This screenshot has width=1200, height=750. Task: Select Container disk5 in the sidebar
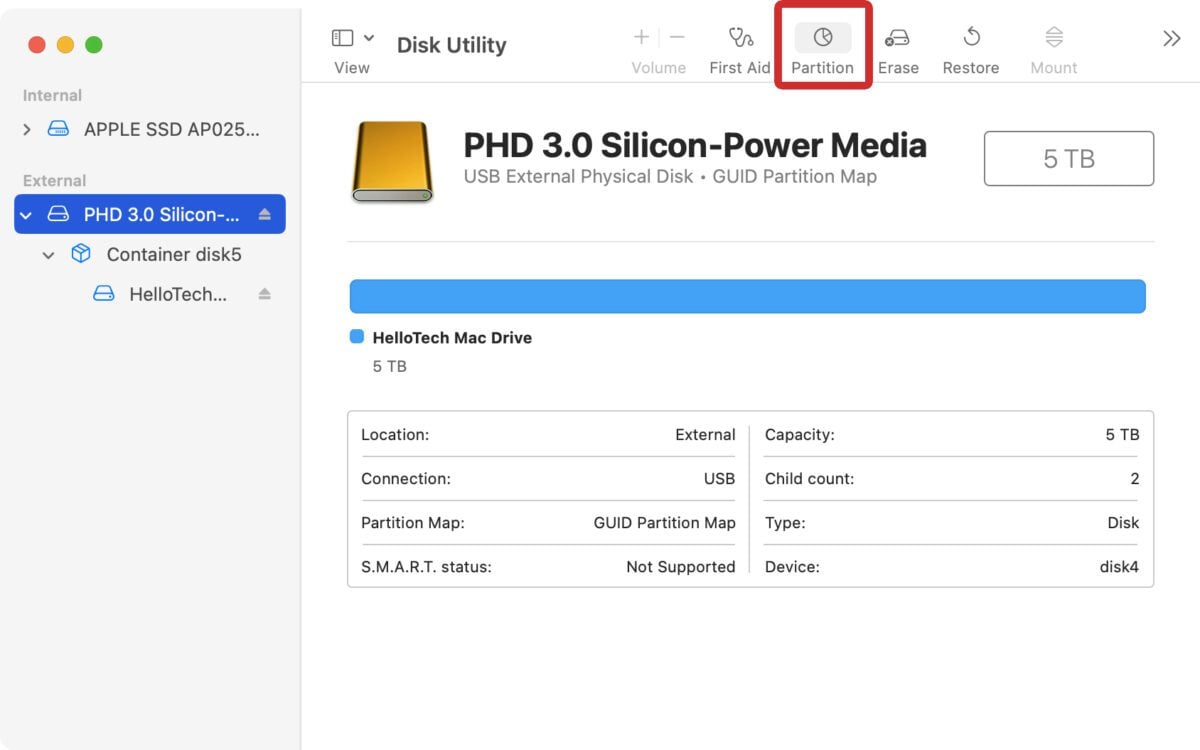pyautogui.click(x=173, y=254)
